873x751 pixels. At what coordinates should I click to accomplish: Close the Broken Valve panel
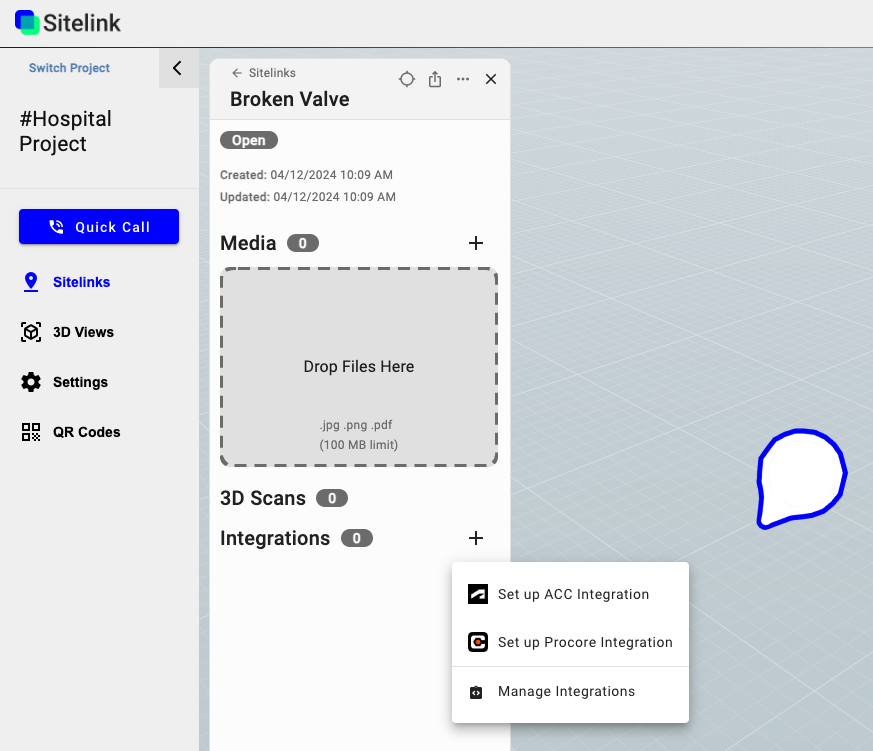491,79
